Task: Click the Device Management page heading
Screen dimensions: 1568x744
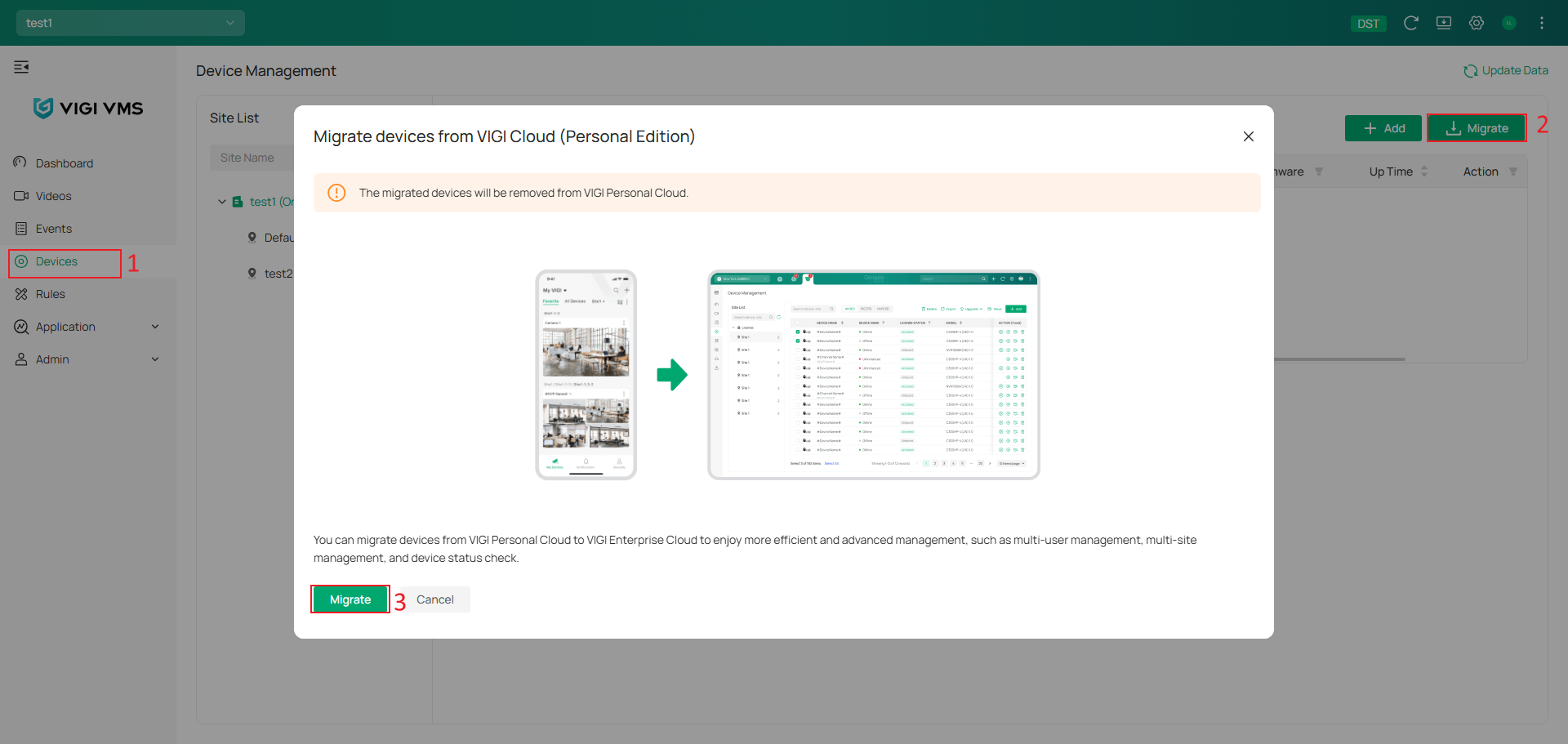Action: (x=265, y=71)
